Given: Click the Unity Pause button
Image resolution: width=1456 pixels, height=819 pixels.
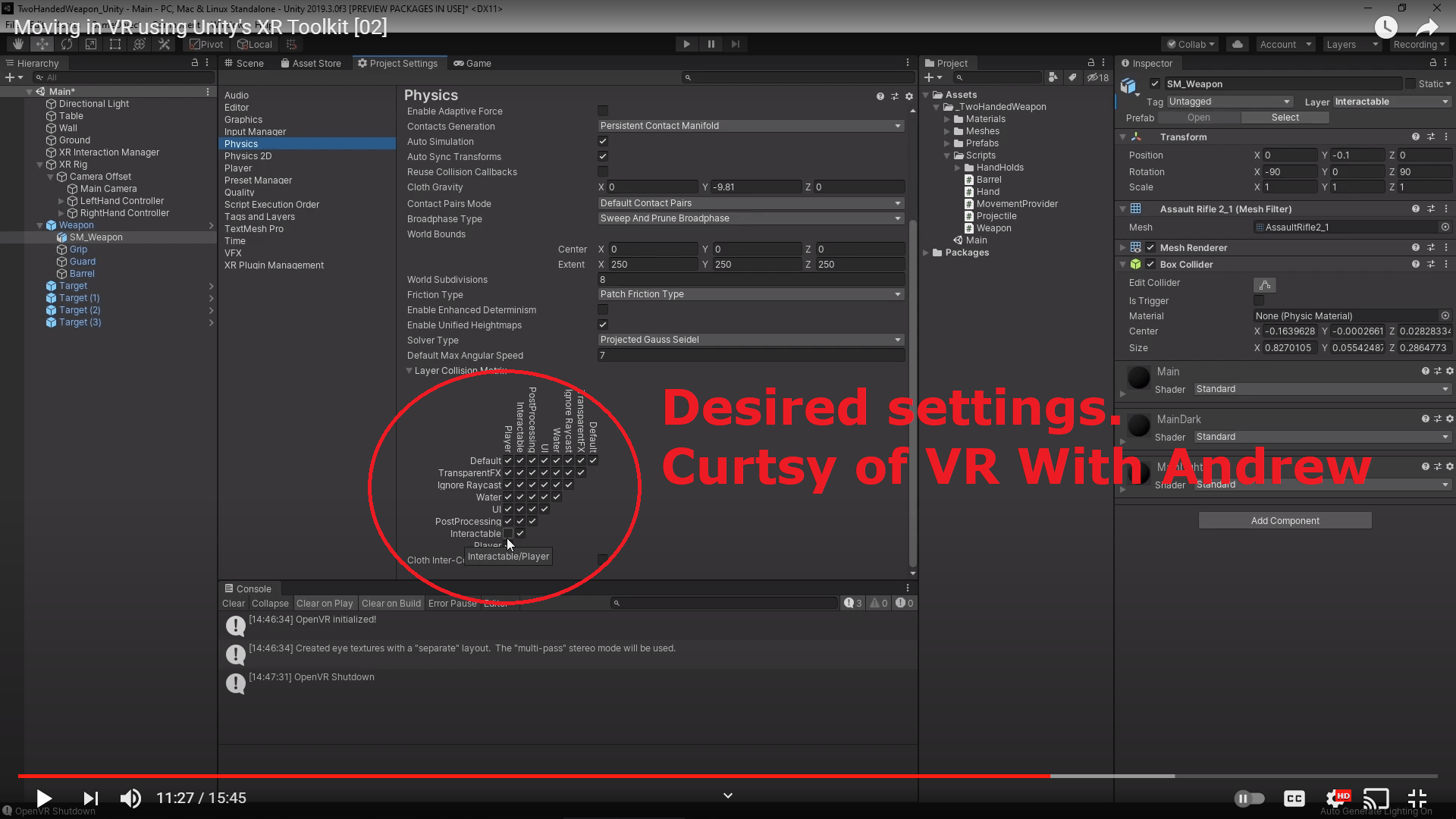Looking at the screenshot, I should [x=711, y=44].
